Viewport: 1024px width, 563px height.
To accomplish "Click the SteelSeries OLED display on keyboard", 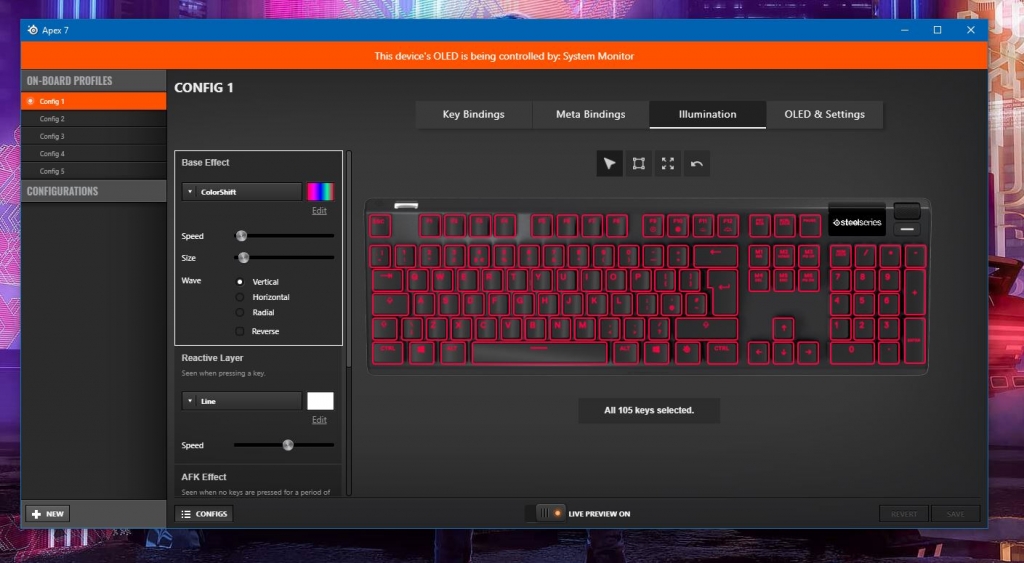I will [x=857, y=221].
